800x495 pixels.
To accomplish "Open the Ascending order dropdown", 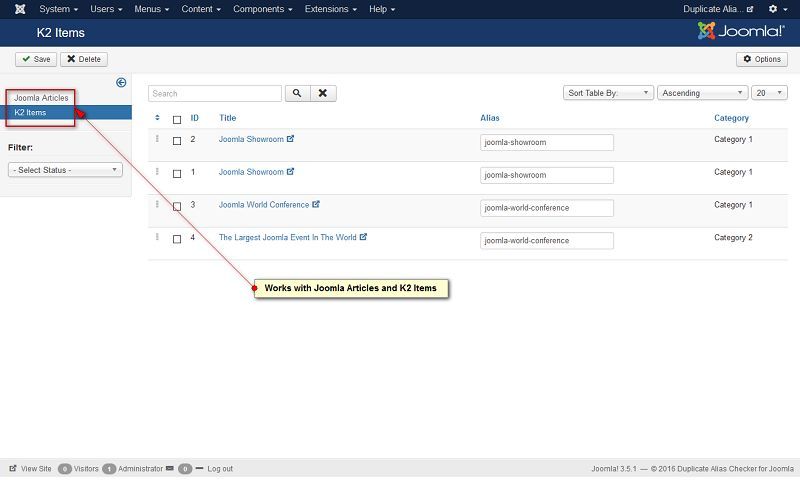I will tap(703, 93).
